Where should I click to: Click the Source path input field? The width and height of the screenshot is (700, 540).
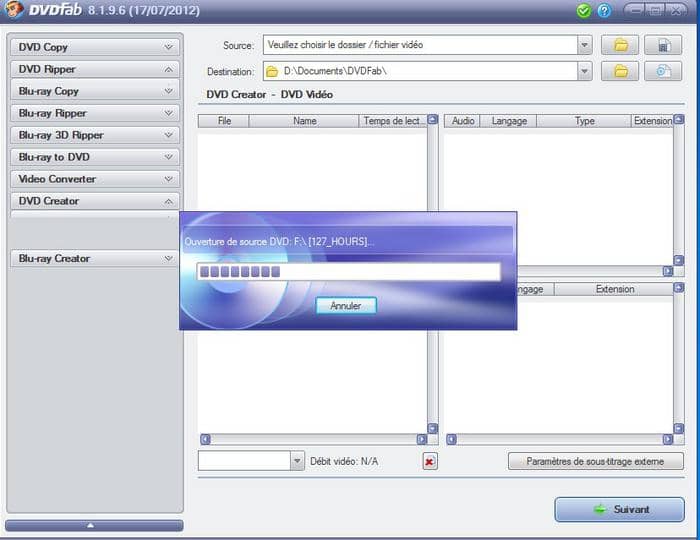[x=420, y=45]
